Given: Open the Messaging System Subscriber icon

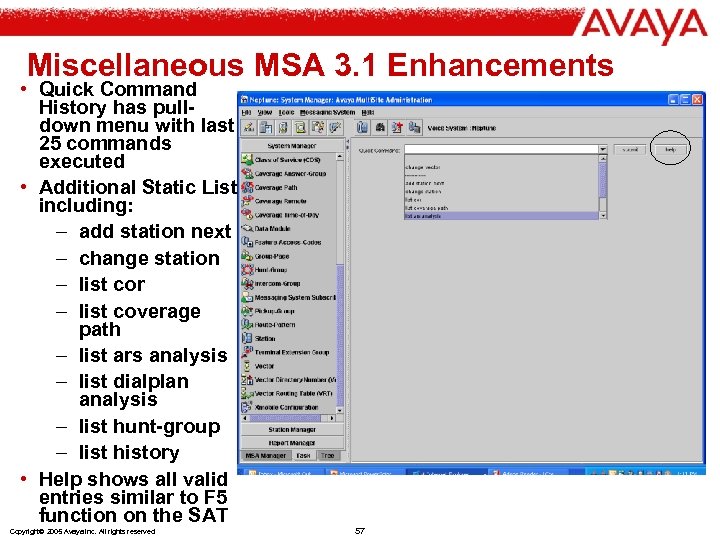Looking at the screenshot, I should [248, 297].
